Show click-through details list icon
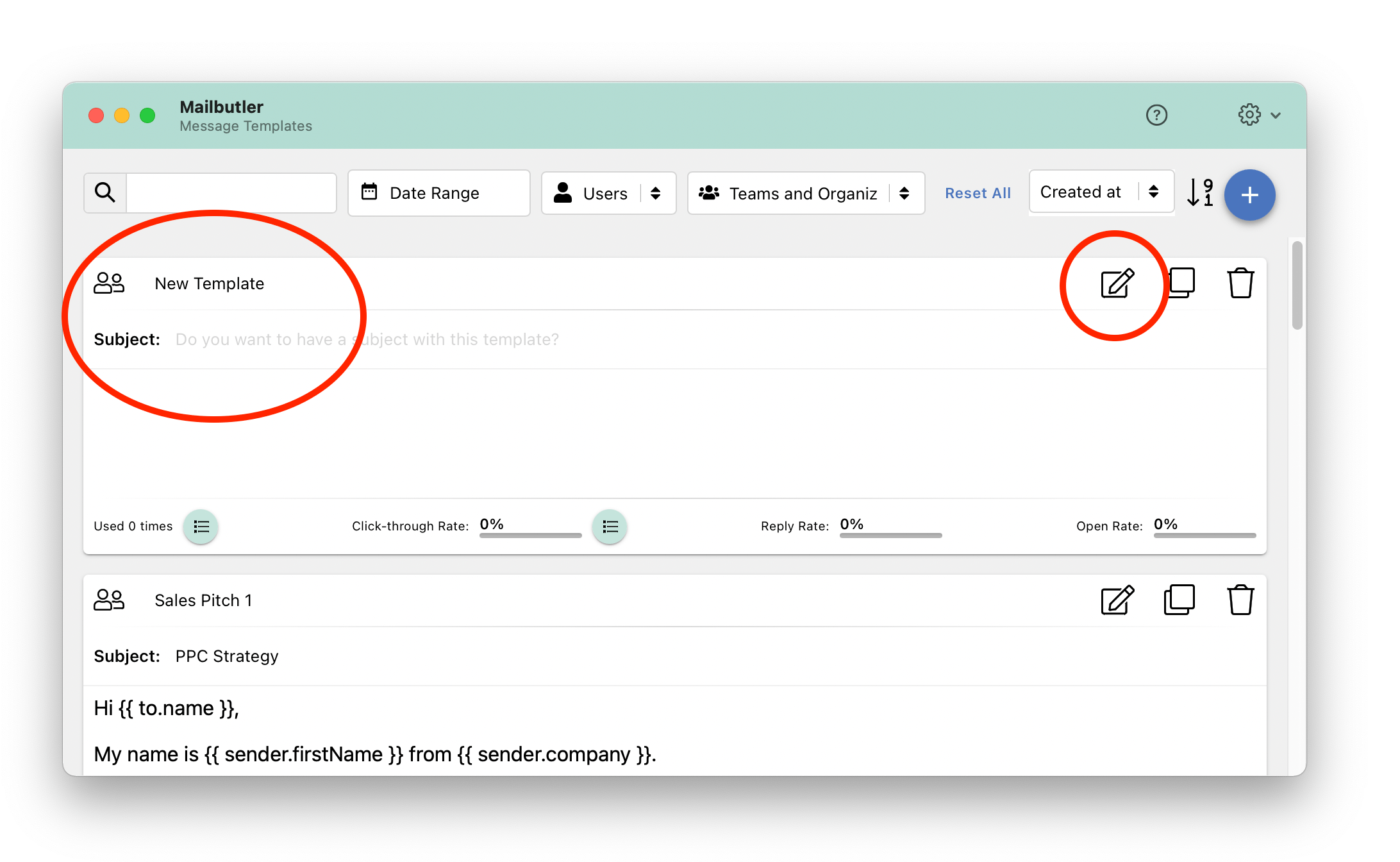Image resolution: width=1400 pixels, height=862 pixels. pyautogui.click(x=610, y=527)
